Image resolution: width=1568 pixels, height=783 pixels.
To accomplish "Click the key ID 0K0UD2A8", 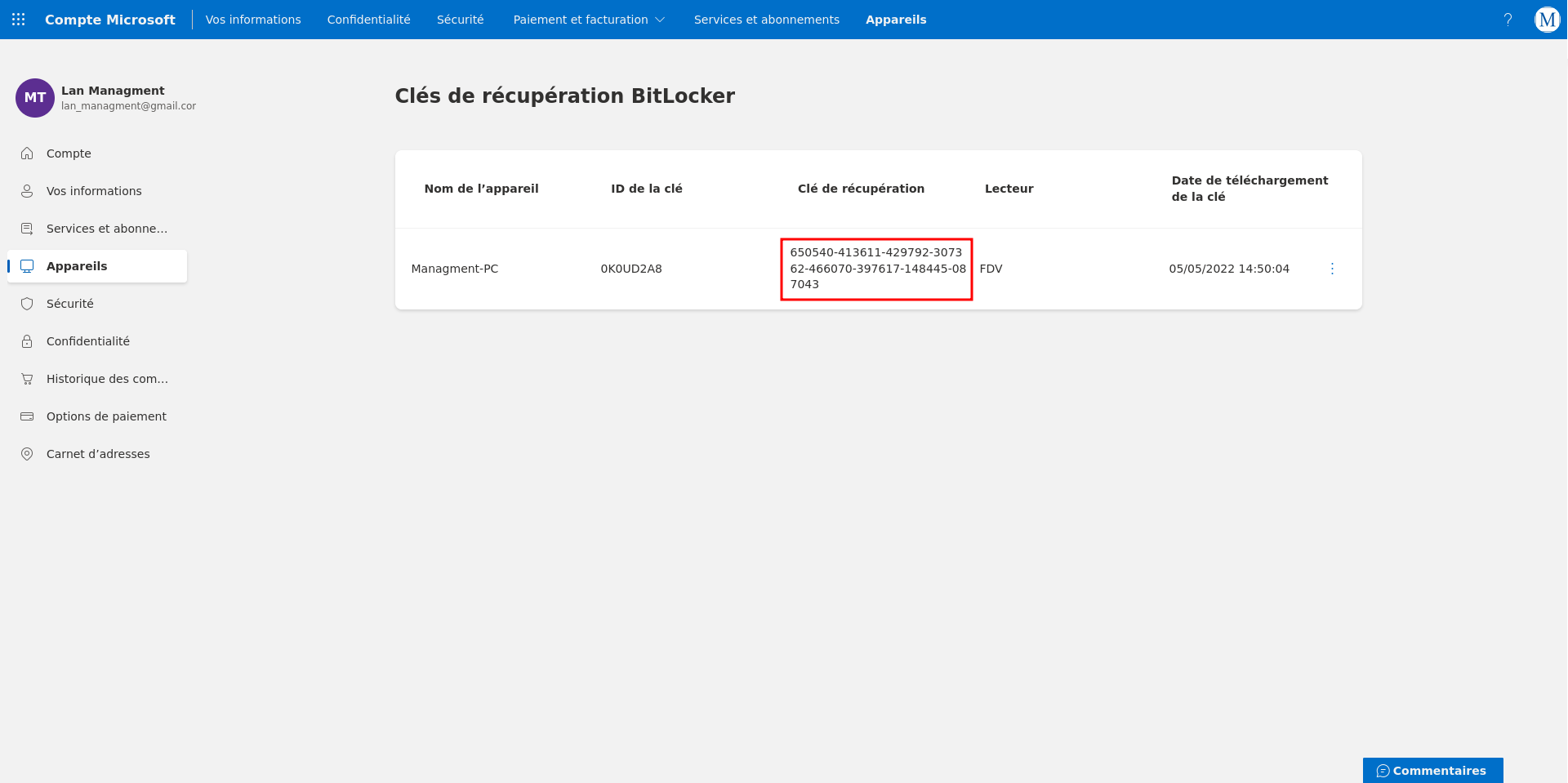I will [x=631, y=269].
